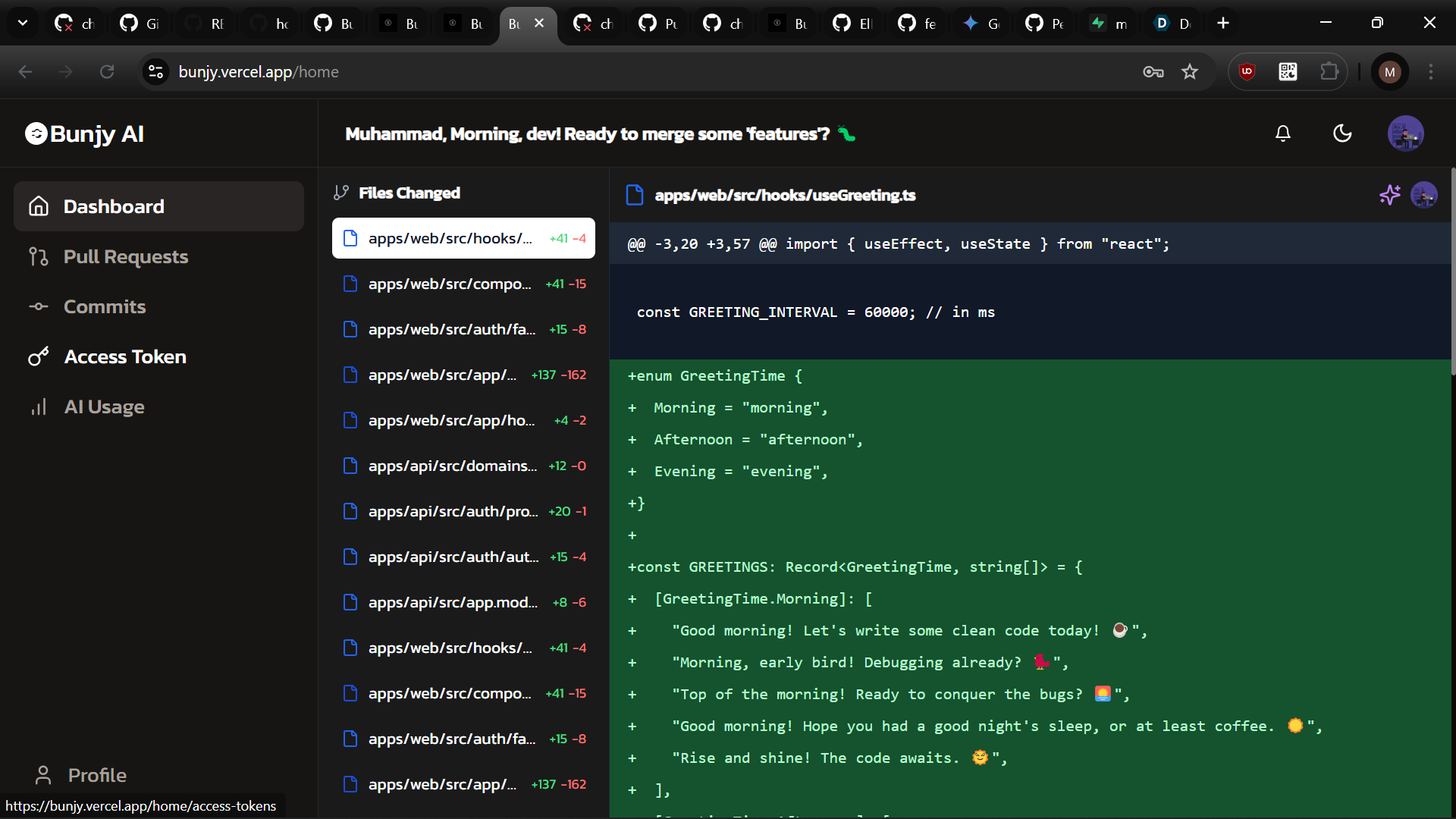This screenshot has height=819, width=1456.
Task: Click the notification bell icon
Action: (x=1282, y=133)
